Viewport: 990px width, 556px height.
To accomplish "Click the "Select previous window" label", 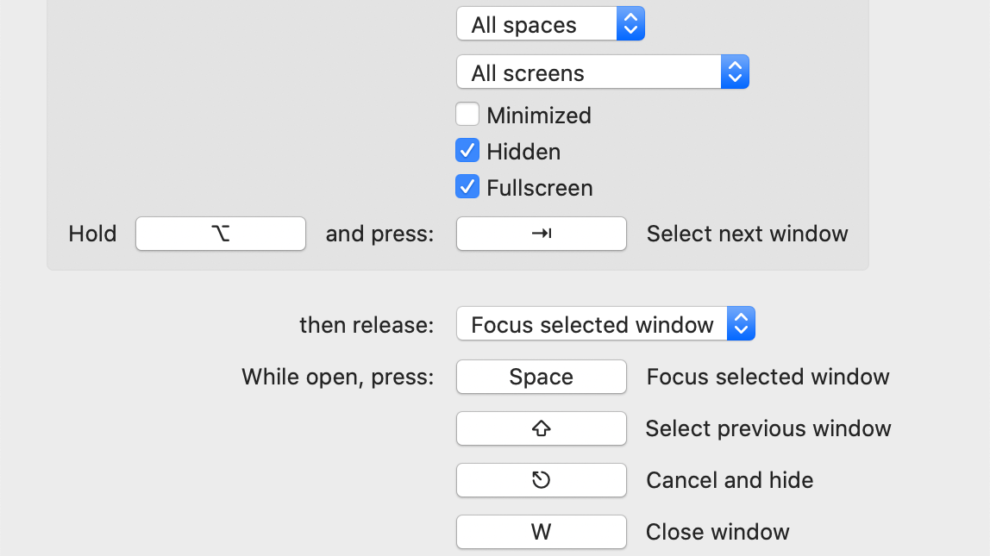I will (768, 428).
